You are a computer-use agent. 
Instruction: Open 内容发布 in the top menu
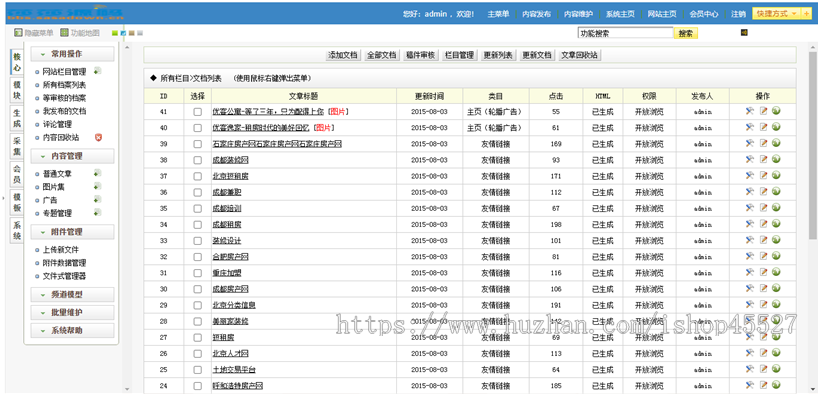[x=536, y=14]
